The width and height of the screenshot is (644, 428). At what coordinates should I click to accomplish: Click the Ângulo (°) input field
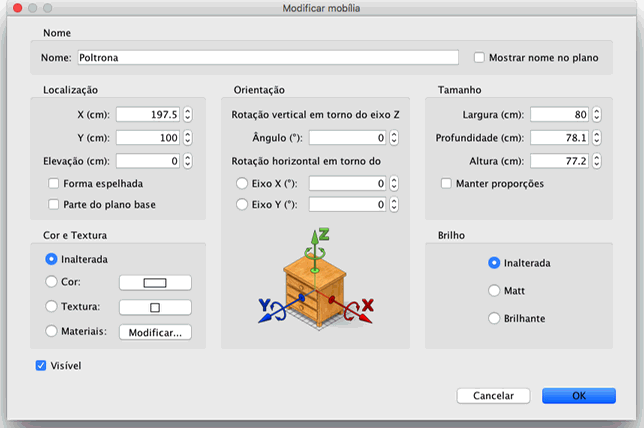point(348,138)
